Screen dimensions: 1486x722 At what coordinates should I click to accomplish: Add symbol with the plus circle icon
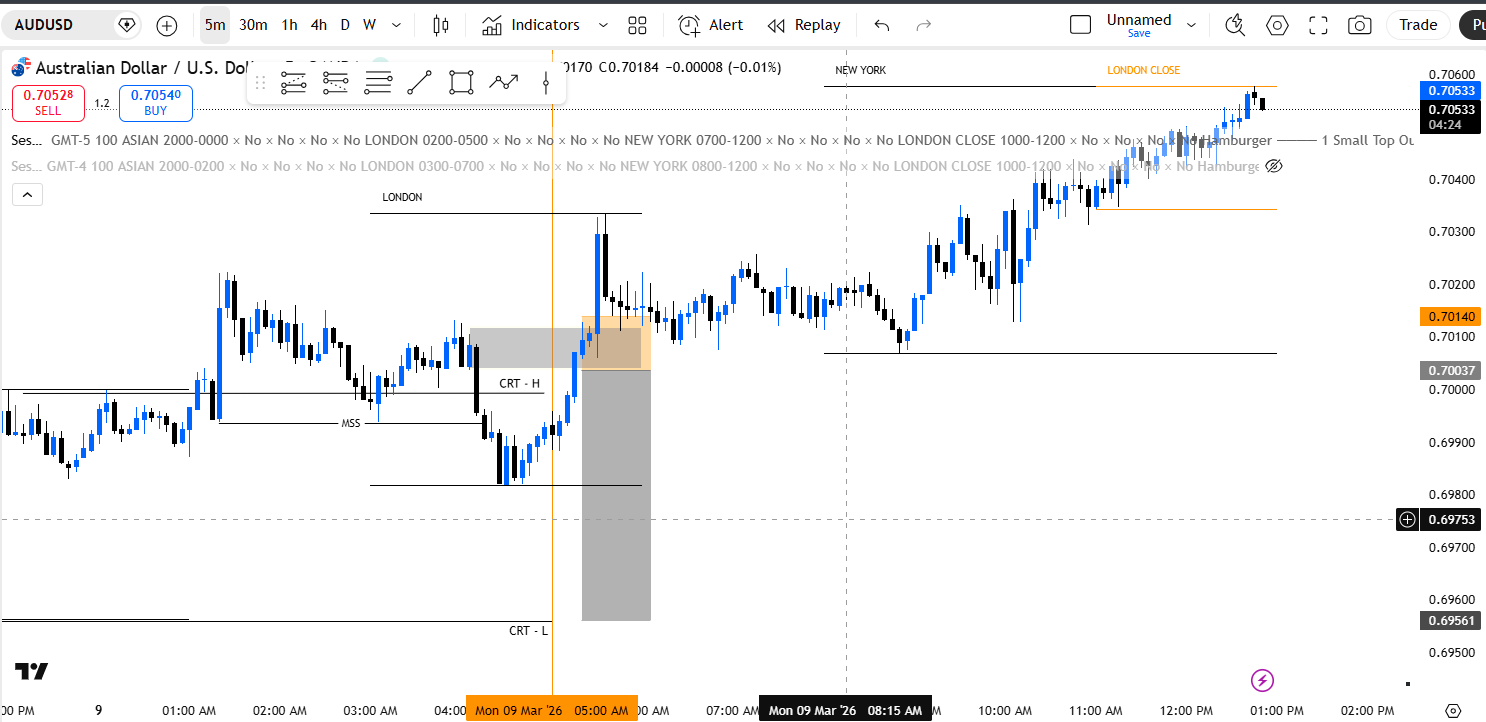pyautogui.click(x=167, y=25)
